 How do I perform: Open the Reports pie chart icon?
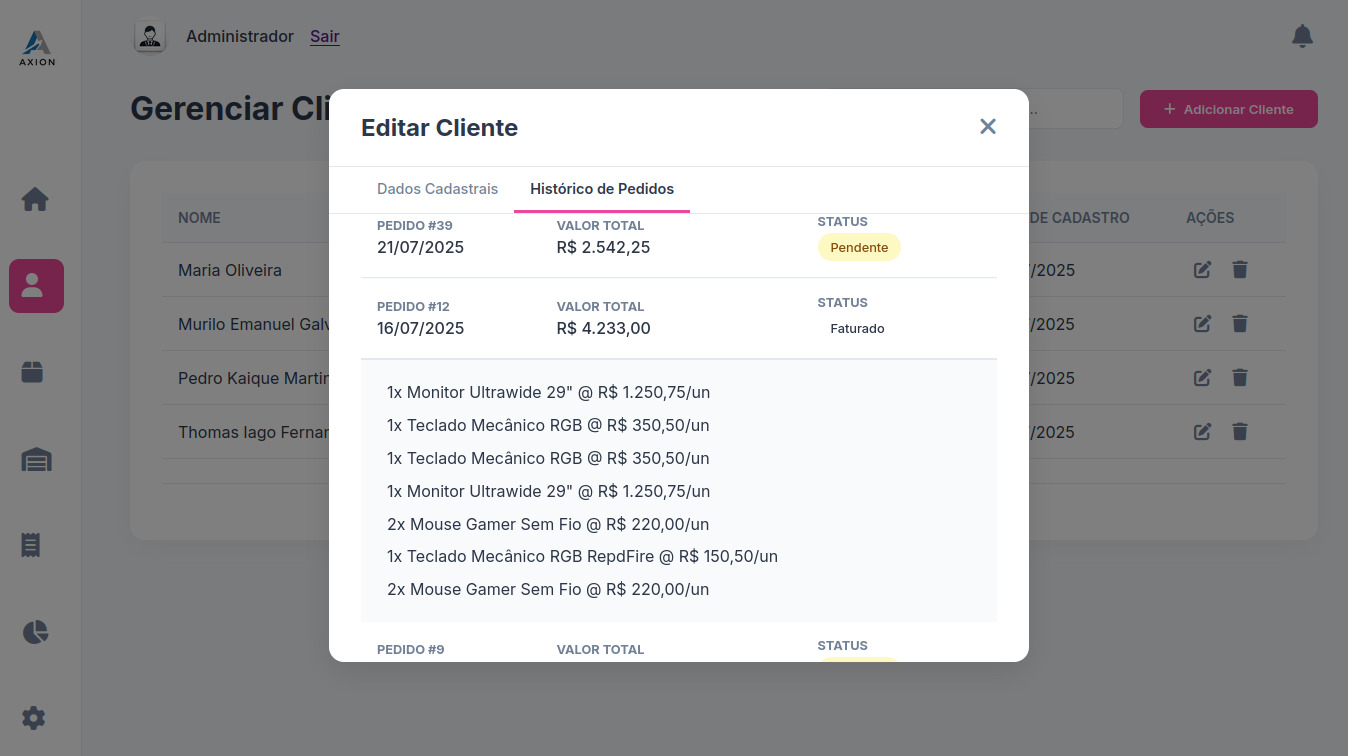[35, 632]
